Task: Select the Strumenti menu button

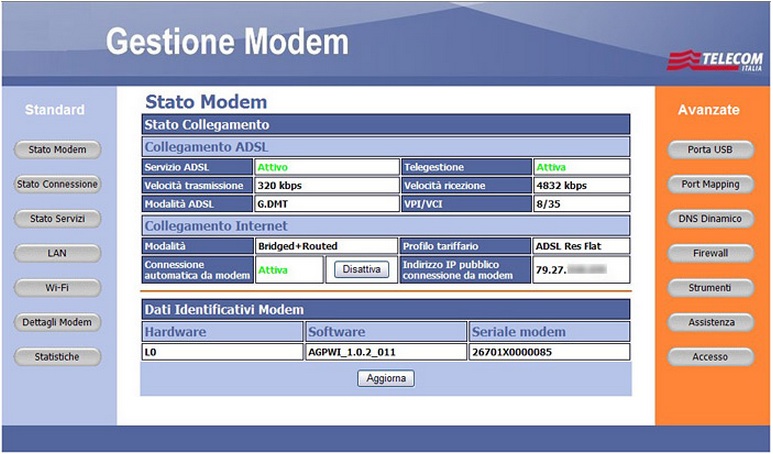Action: click(710, 288)
